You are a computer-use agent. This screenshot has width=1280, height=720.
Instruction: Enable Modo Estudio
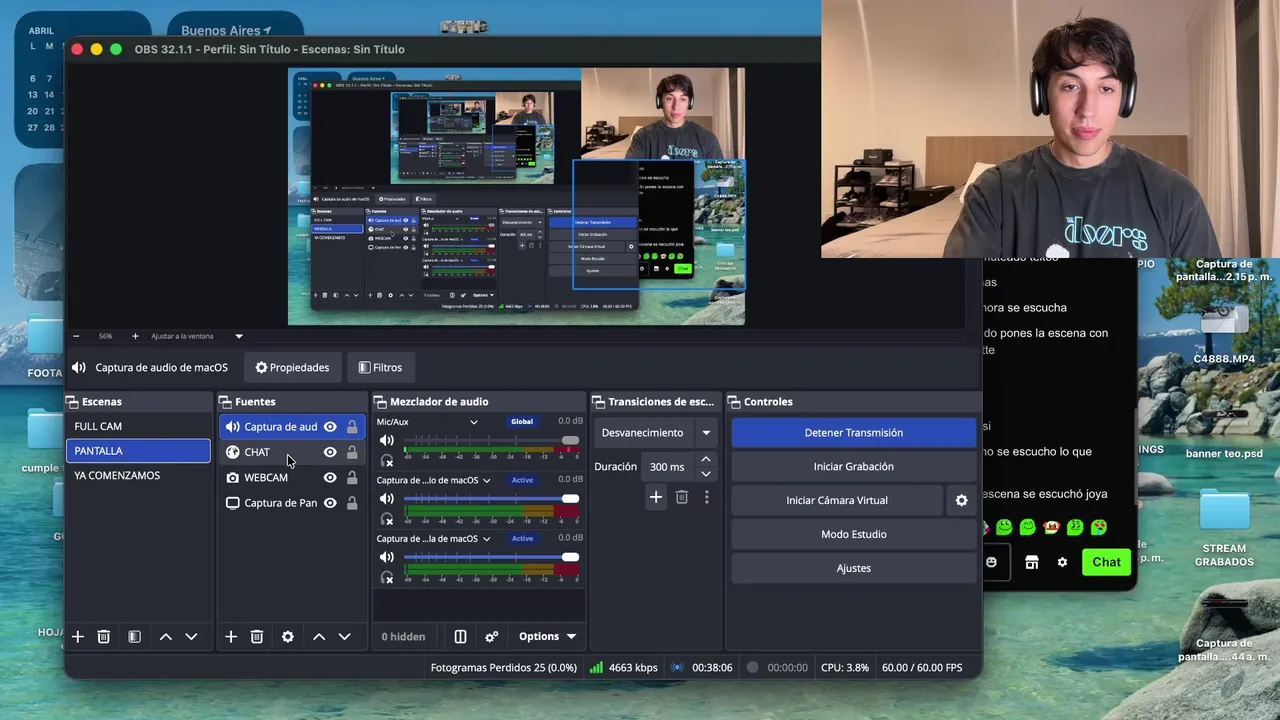tap(854, 534)
